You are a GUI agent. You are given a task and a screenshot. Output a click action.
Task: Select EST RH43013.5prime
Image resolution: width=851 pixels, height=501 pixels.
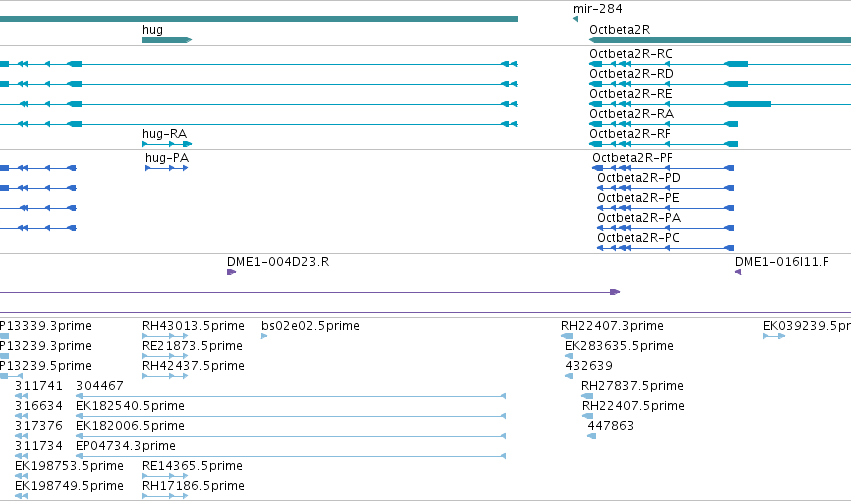193,326
